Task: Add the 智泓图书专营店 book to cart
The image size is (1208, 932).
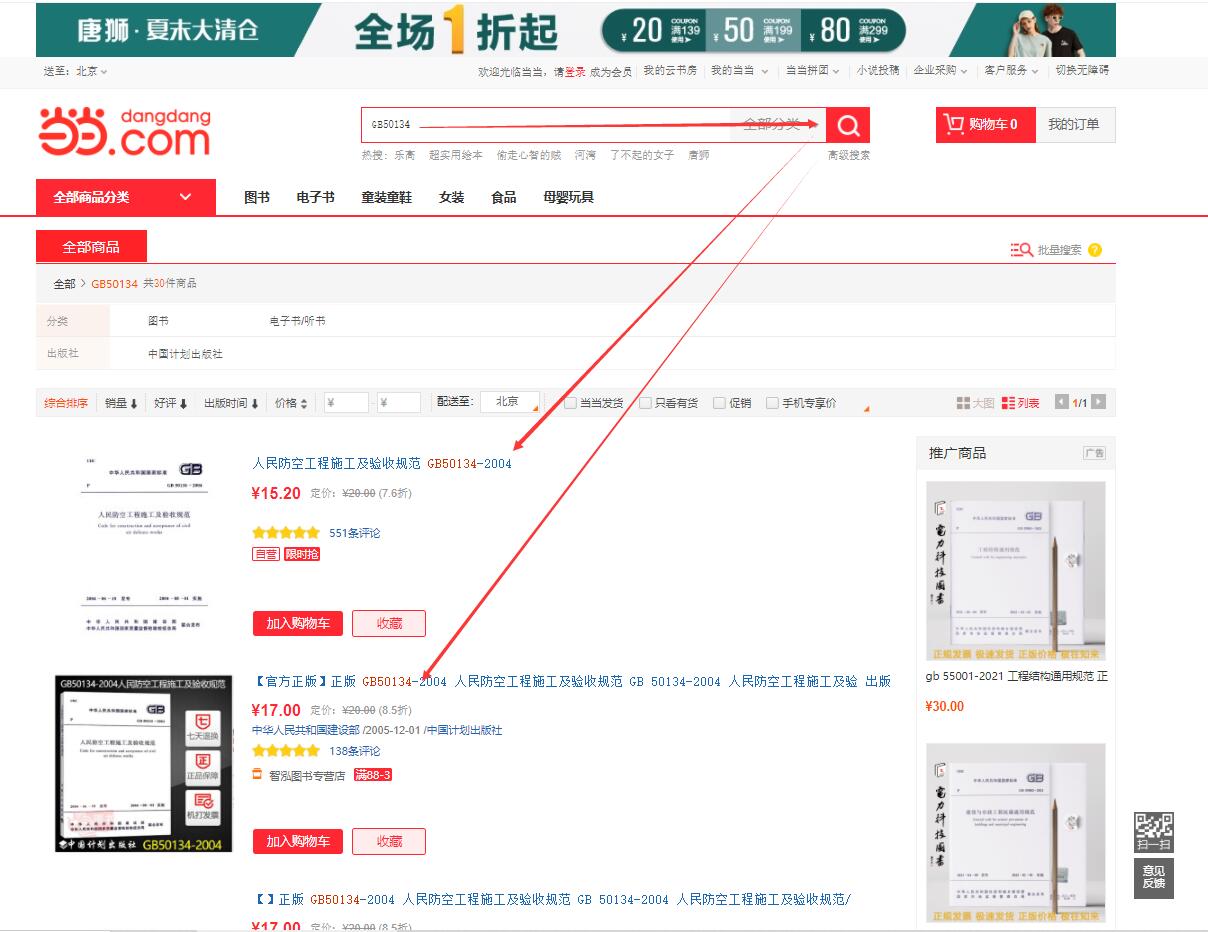Action: coord(297,841)
